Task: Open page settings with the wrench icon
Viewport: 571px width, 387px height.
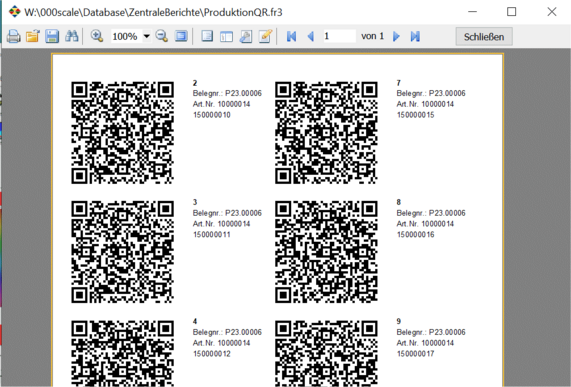Action: tap(246, 36)
